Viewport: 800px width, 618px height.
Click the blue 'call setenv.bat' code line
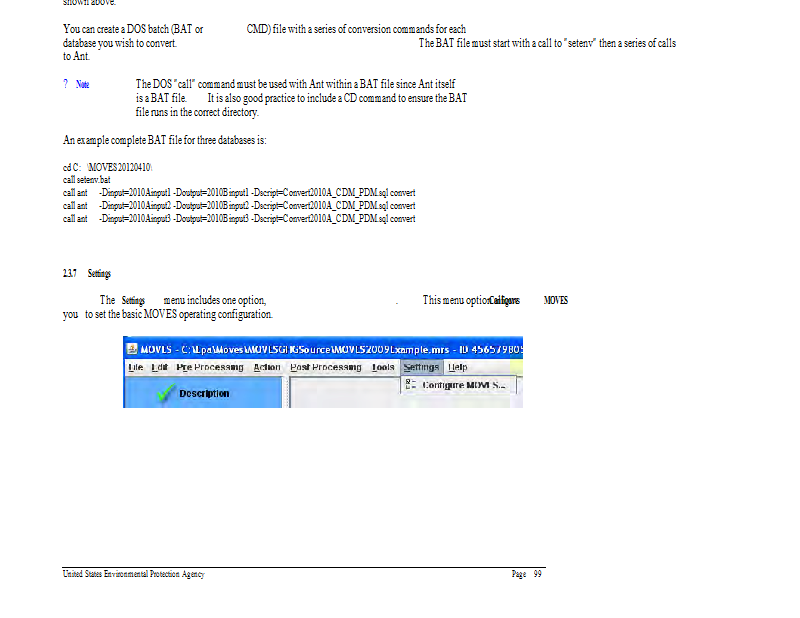pyautogui.click(x=87, y=179)
